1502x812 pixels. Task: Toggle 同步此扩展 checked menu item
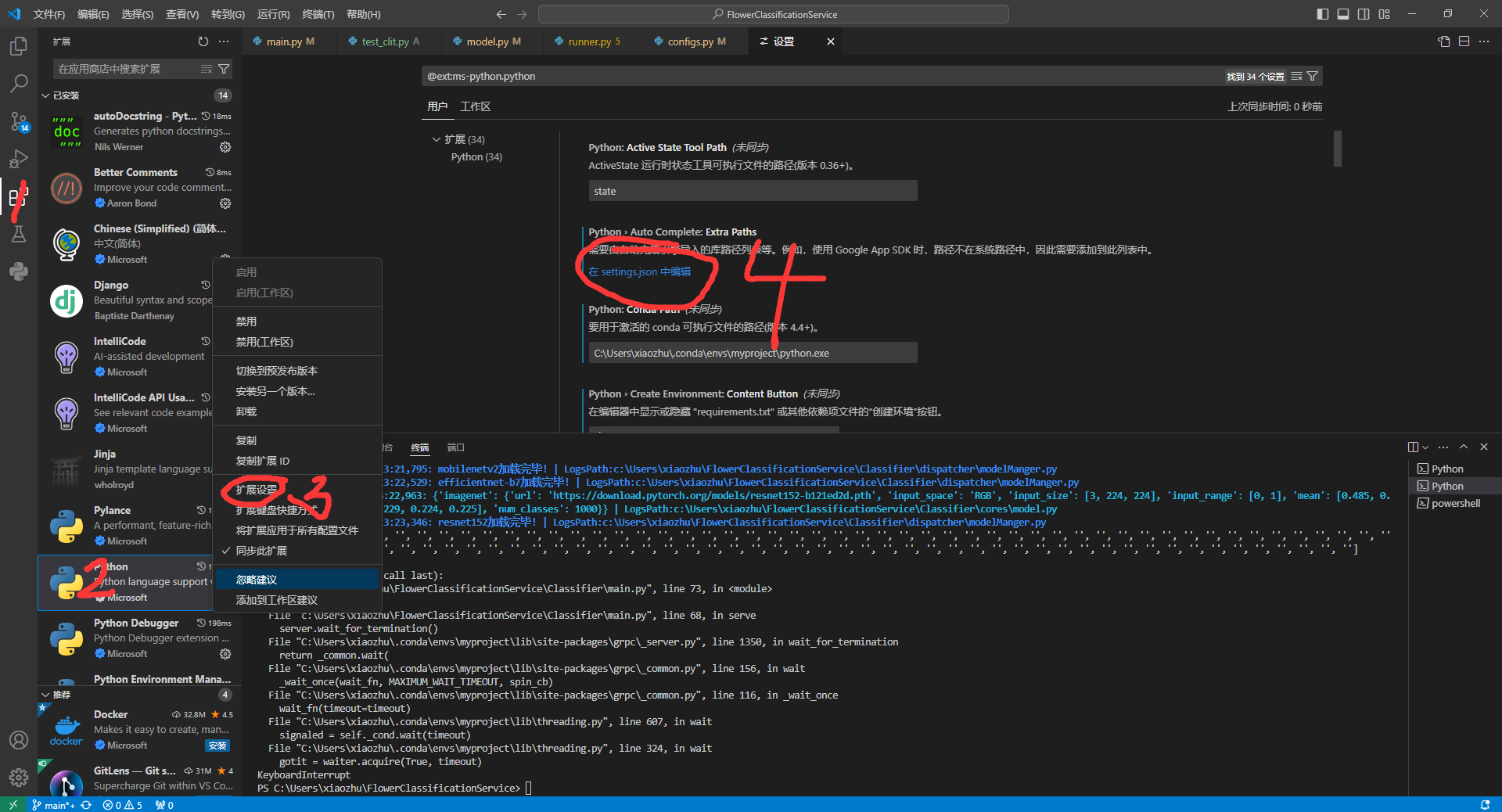click(x=297, y=551)
